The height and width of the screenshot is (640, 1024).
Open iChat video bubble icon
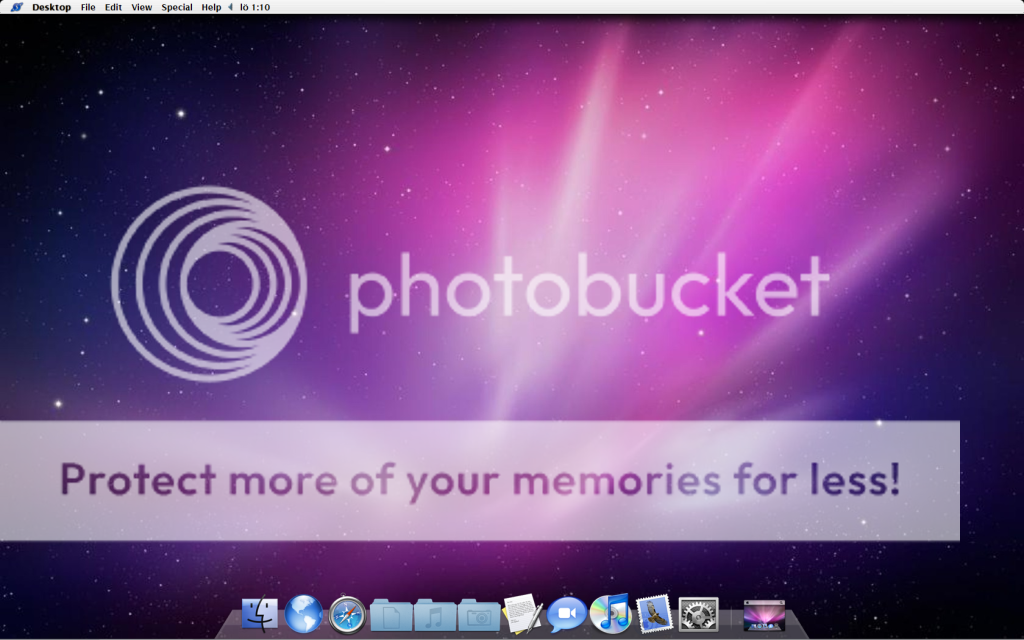[x=566, y=614]
